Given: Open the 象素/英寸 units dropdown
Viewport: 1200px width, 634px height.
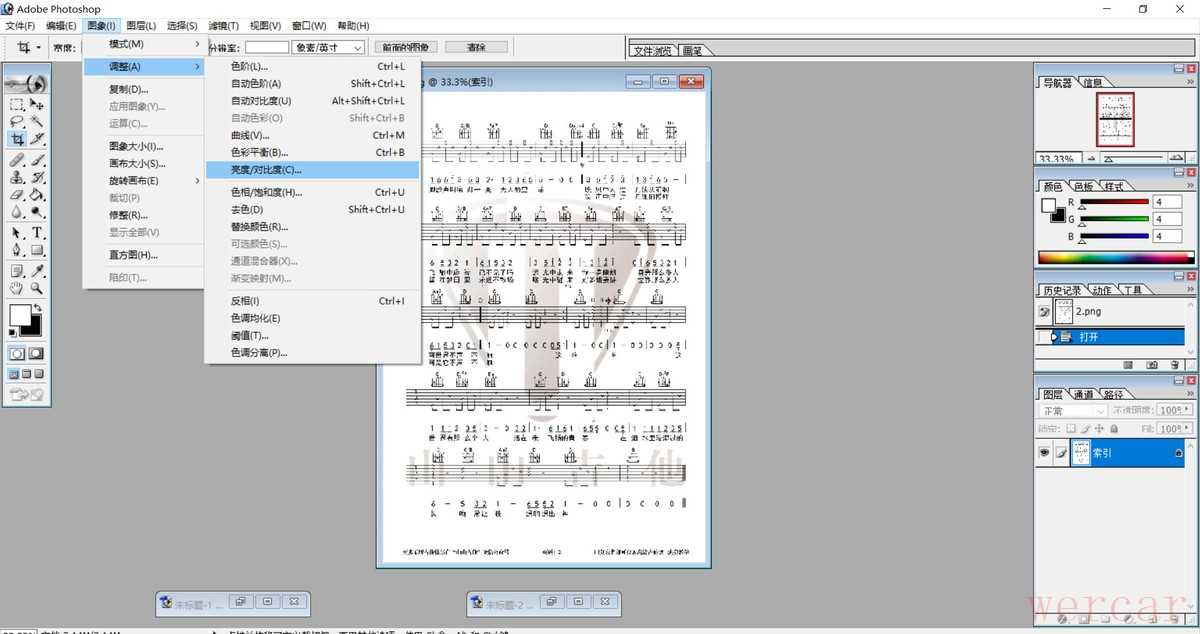Looking at the screenshot, I should tap(328, 47).
